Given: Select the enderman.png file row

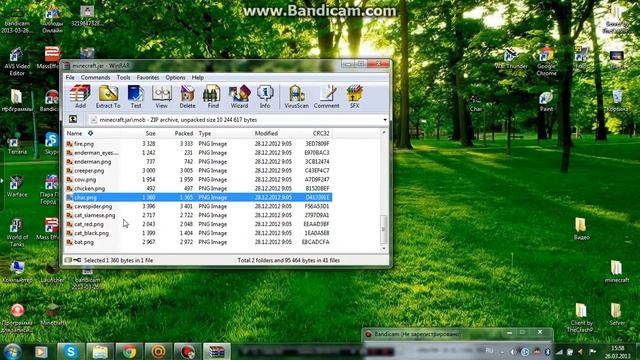Looking at the screenshot, I should coord(198,162).
